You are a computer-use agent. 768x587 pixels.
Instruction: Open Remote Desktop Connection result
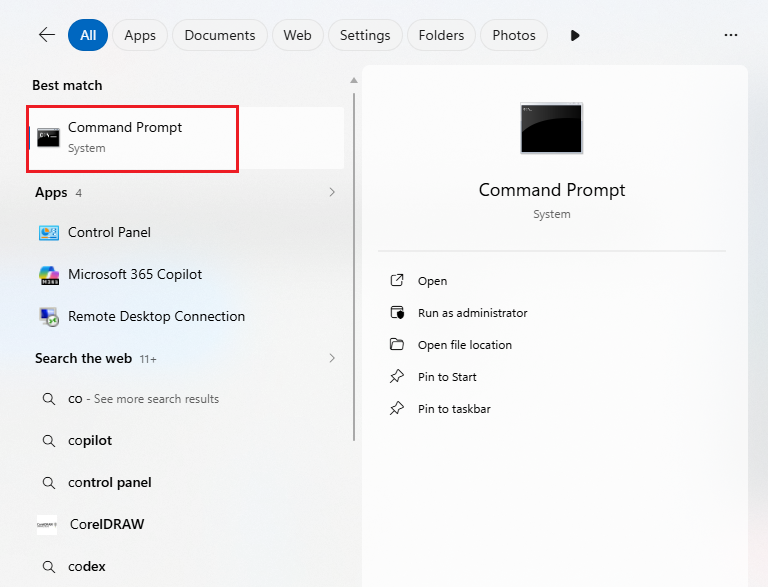pos(187,317)
